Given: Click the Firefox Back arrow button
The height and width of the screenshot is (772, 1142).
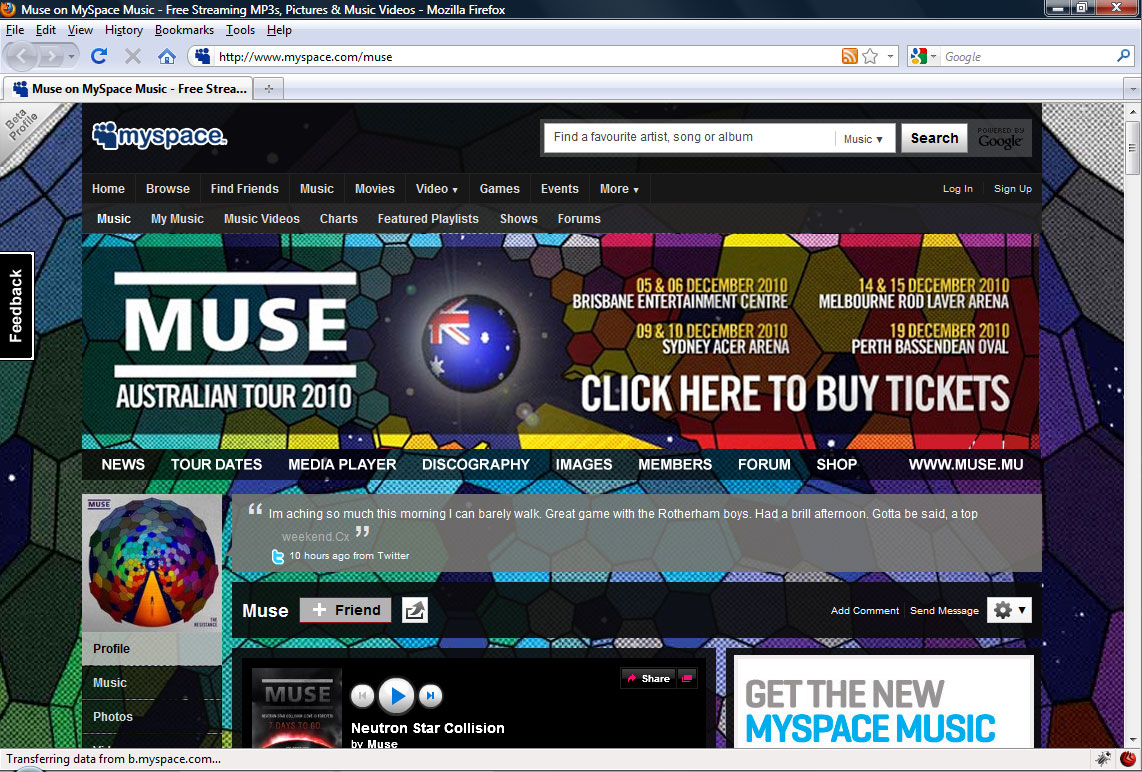Looking at the screenshot, I should tap(22, 56).
